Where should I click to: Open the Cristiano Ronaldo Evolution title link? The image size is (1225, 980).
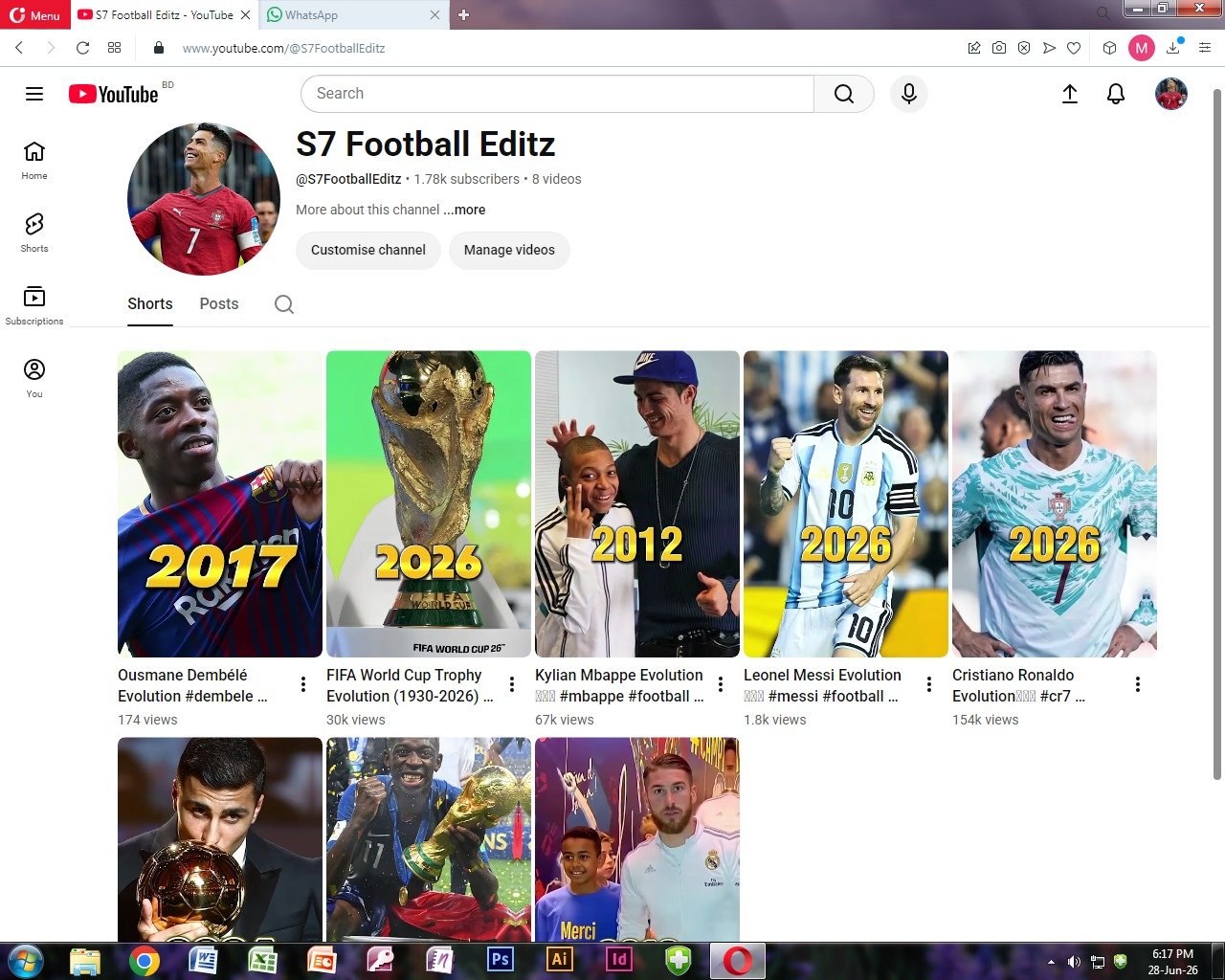[1018, 685]
